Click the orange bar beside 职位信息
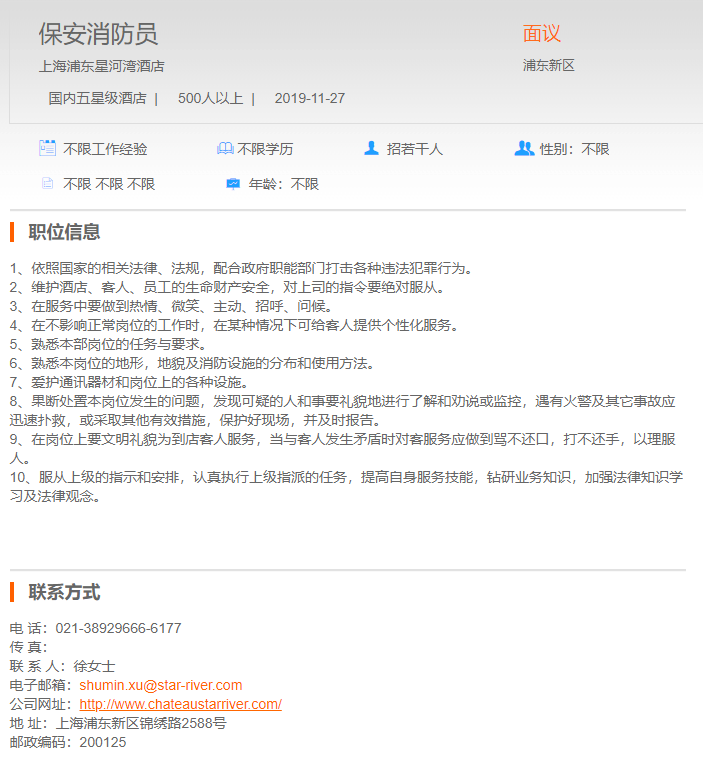 pyautogui.click(x=12, y=232)
